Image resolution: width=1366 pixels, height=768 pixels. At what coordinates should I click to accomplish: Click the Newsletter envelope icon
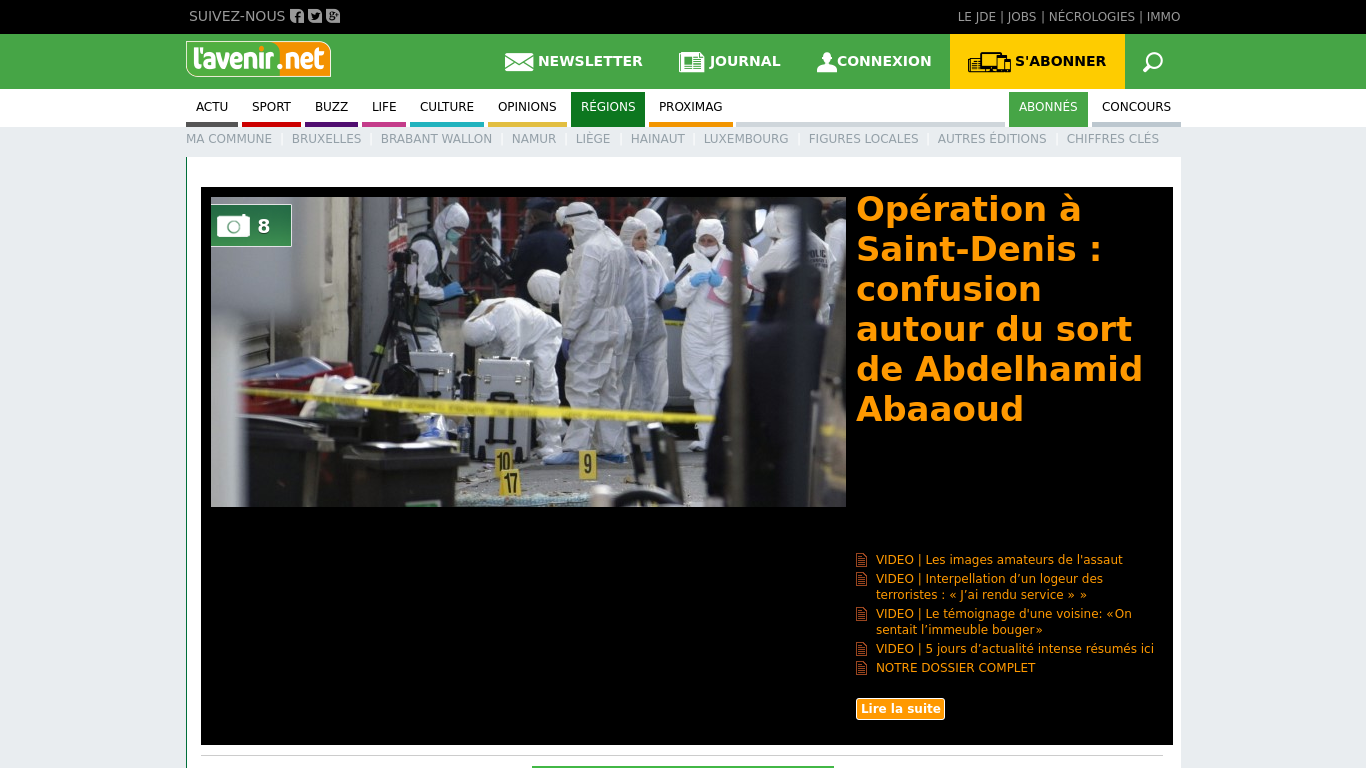coord(518,61)
